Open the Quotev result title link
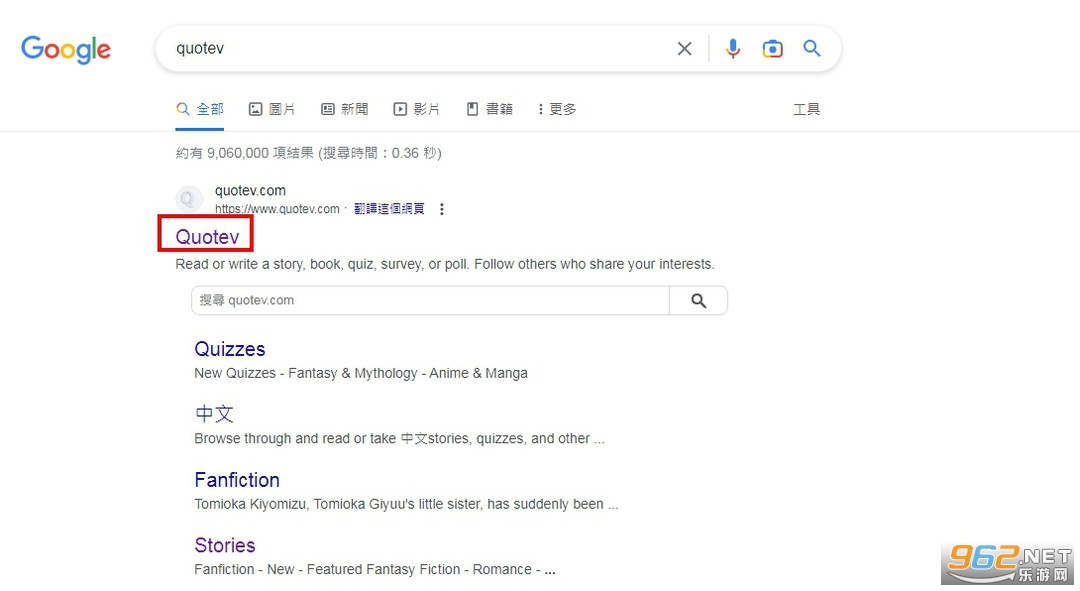The height and width of the screenshot is (591, 1080). coord(207,236)
